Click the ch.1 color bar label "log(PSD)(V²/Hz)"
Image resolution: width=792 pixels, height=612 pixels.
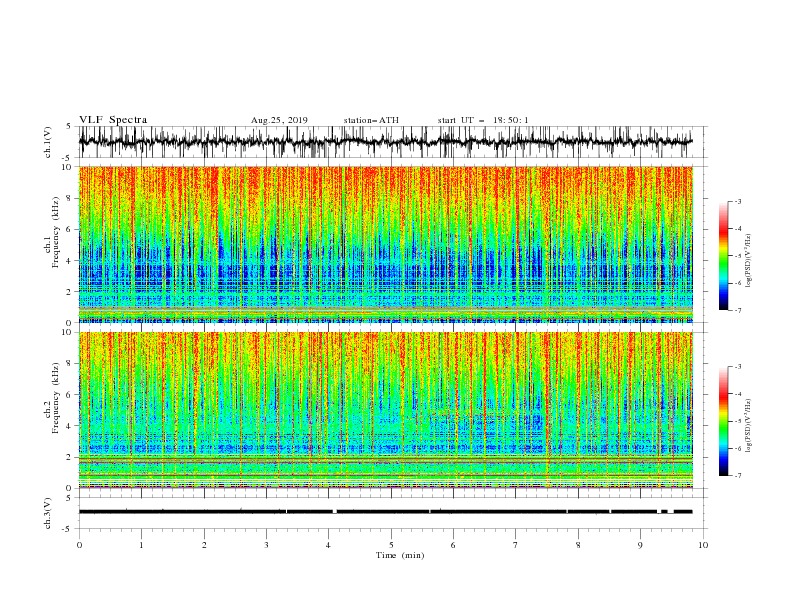[749, 261]
